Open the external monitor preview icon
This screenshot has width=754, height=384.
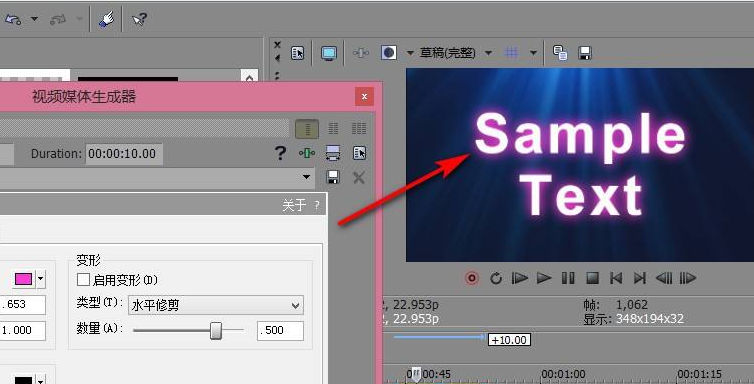(x=329, y=53)
